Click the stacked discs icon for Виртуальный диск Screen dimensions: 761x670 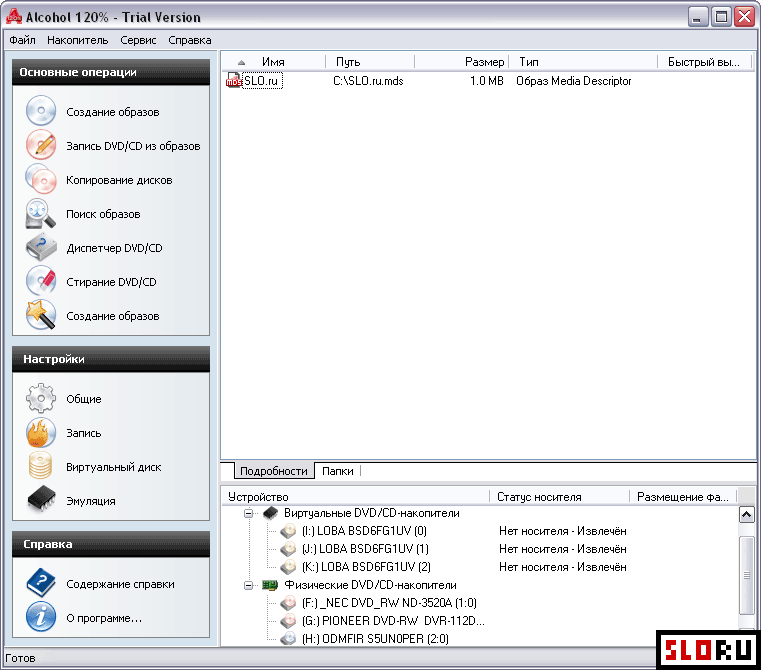tap(41, 466)
